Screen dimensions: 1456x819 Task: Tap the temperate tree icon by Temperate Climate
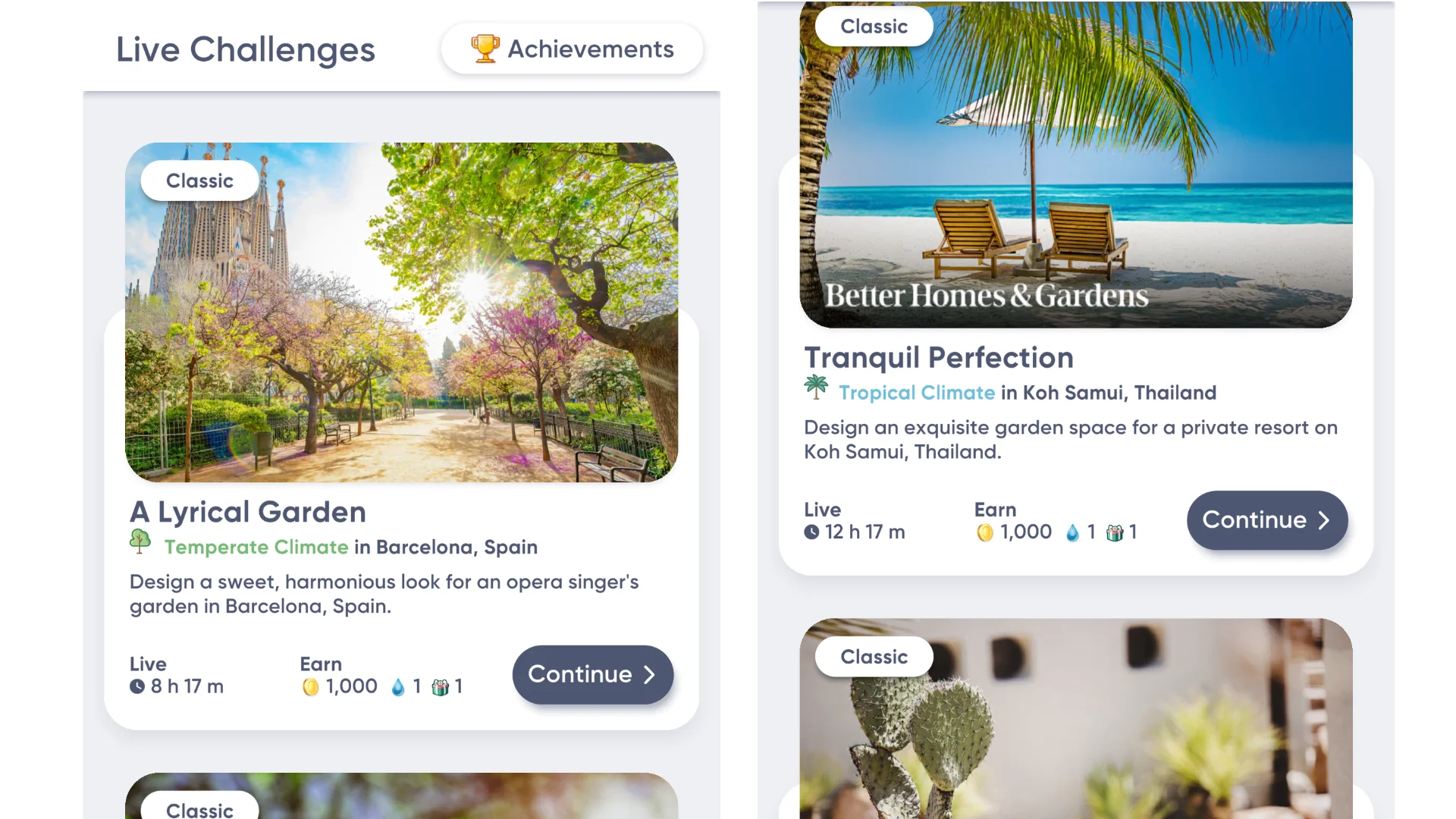[x=140, y=541]
